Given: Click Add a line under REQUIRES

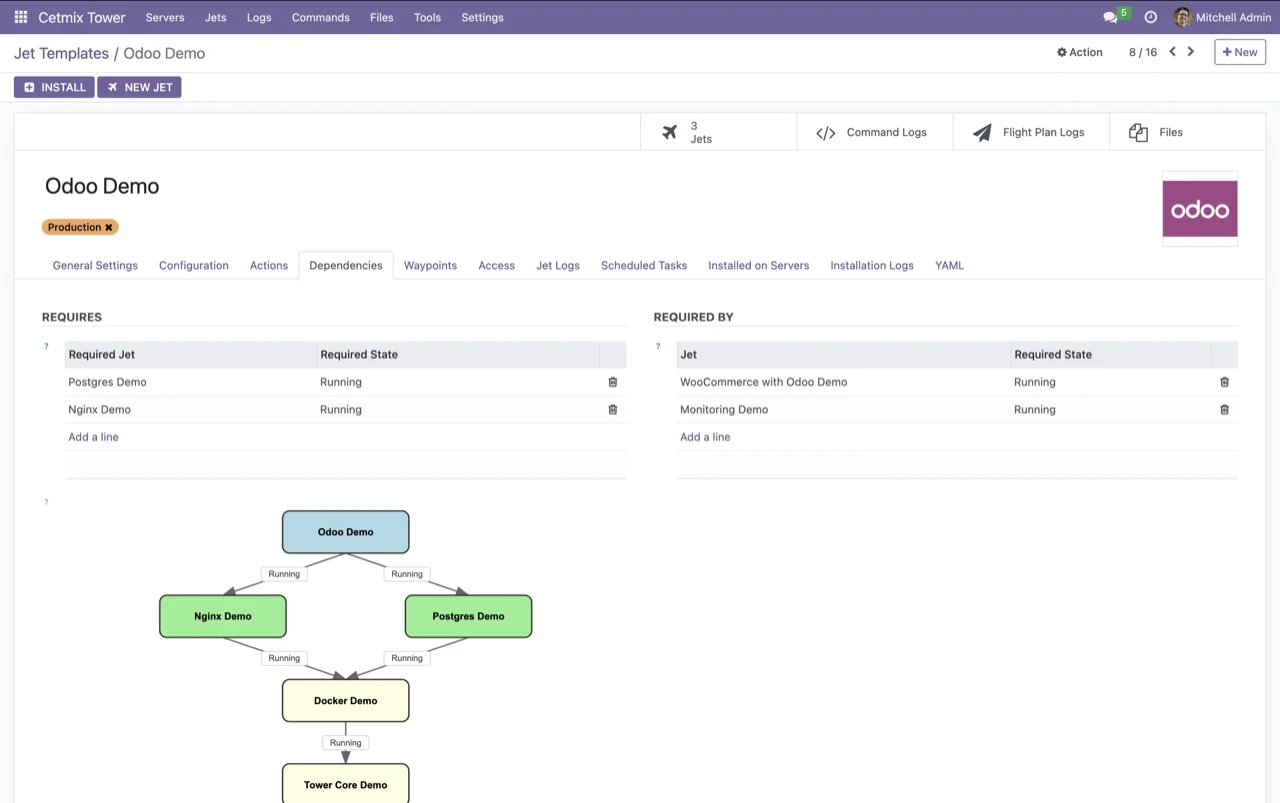Looking at the screenshot, I should pos(93,437).
